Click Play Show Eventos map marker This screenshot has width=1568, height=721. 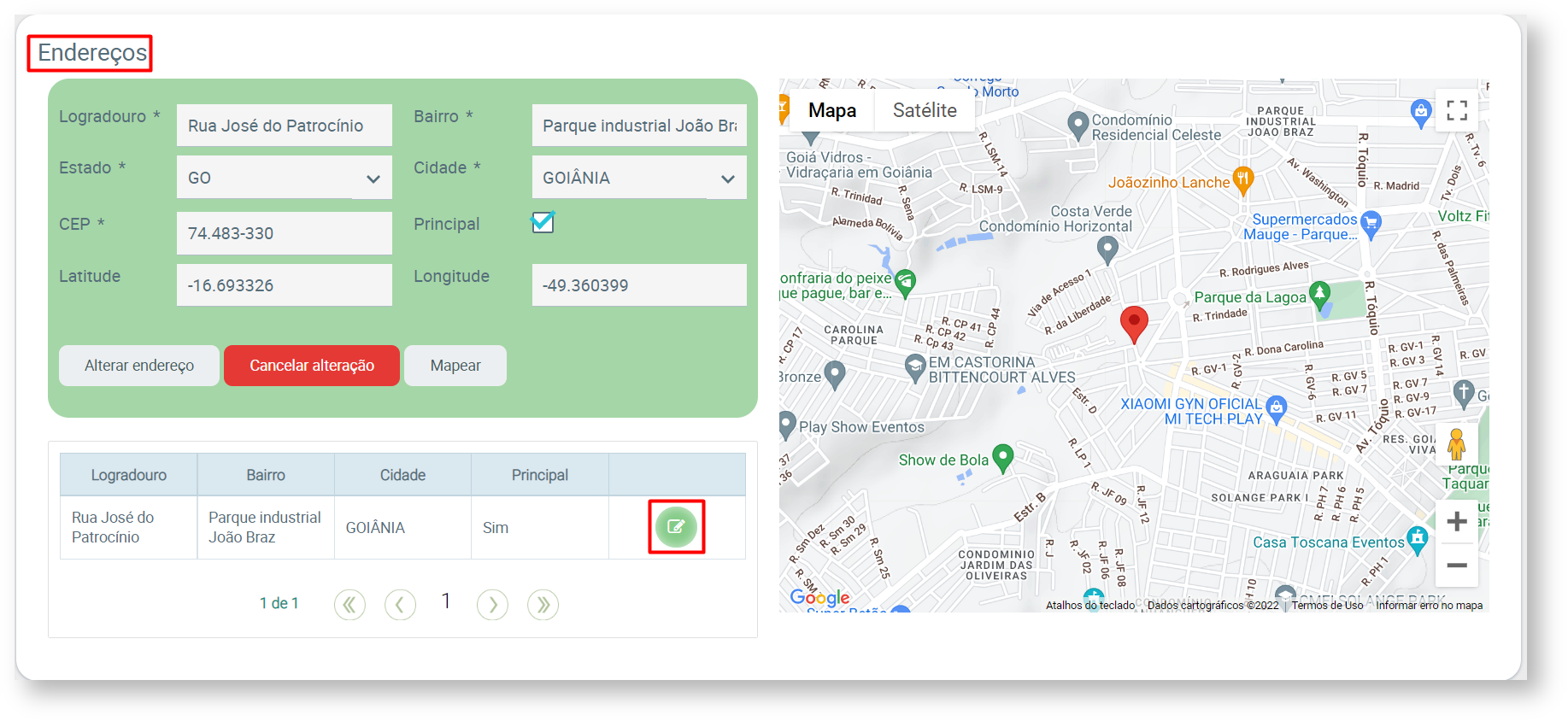(787, 425)
